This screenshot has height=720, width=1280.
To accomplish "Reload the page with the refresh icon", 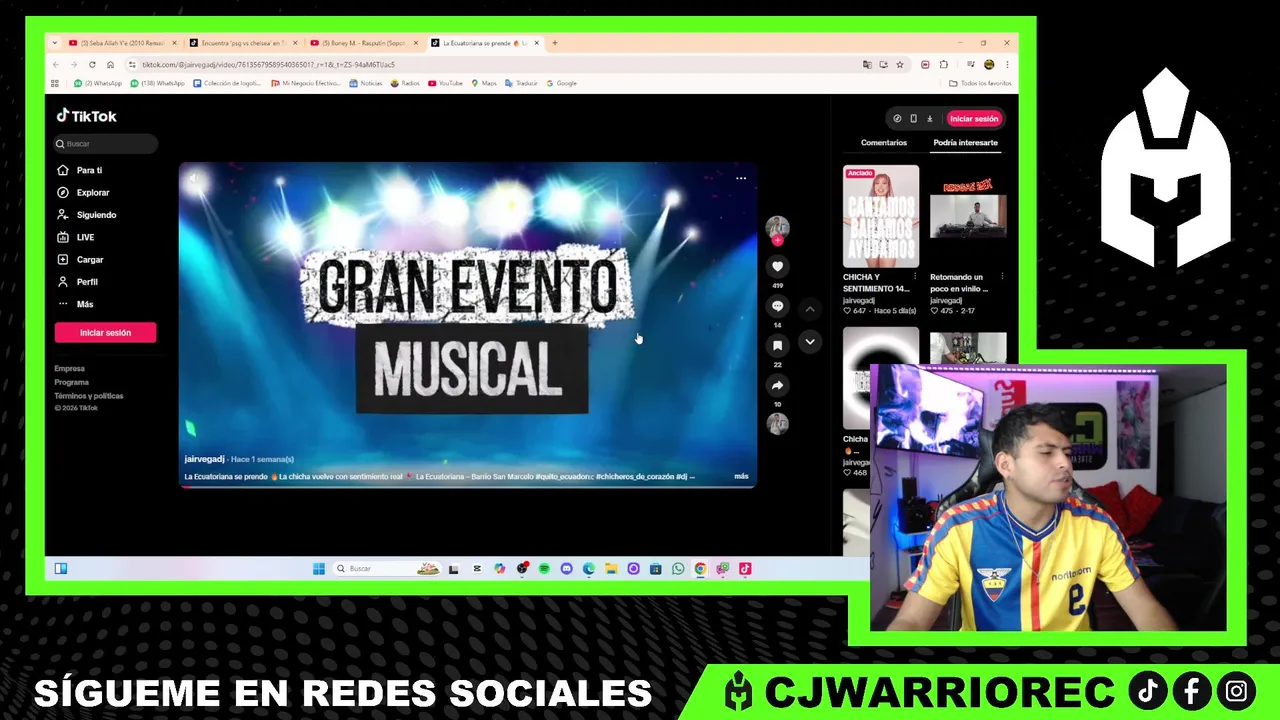I will pyautogui.click(x=92, y=64).
